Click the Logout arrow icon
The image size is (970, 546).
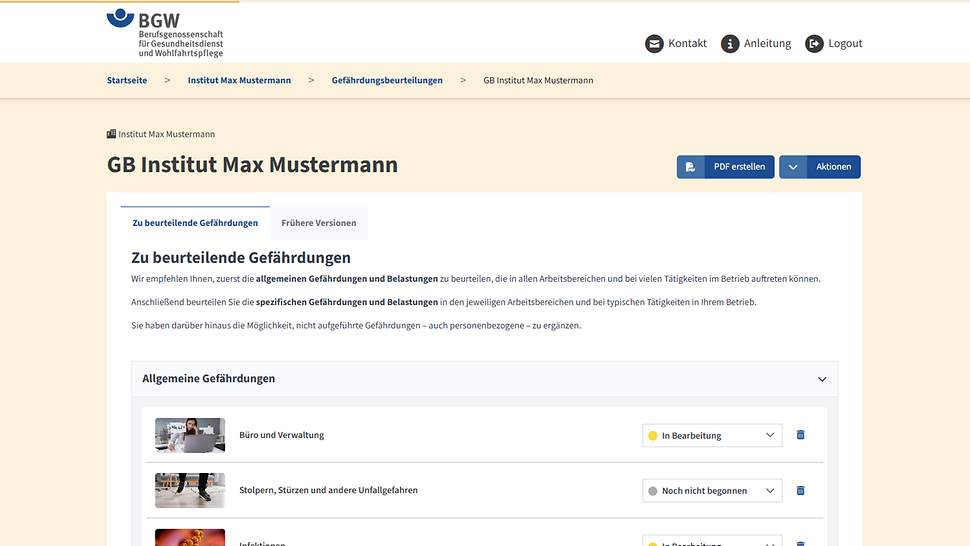coord(814,44)
